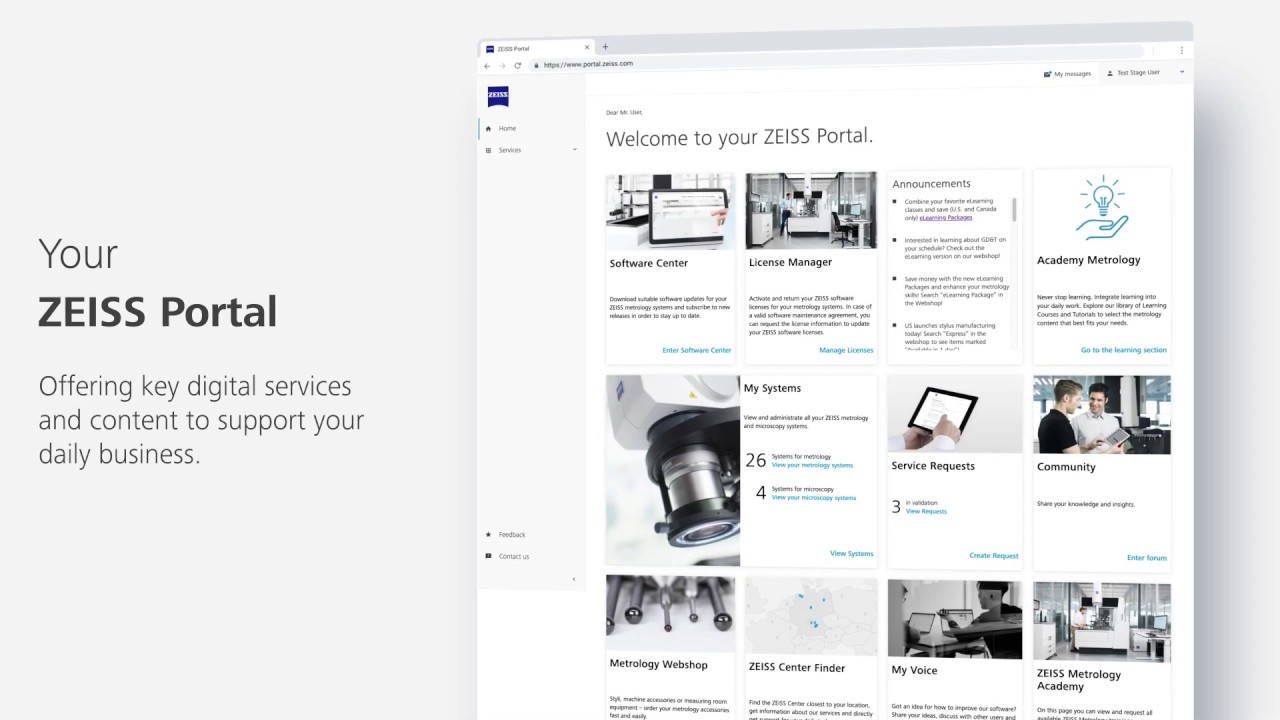Click the Service Requests heading
This screenshot has height=720, width=1280.
933,466
